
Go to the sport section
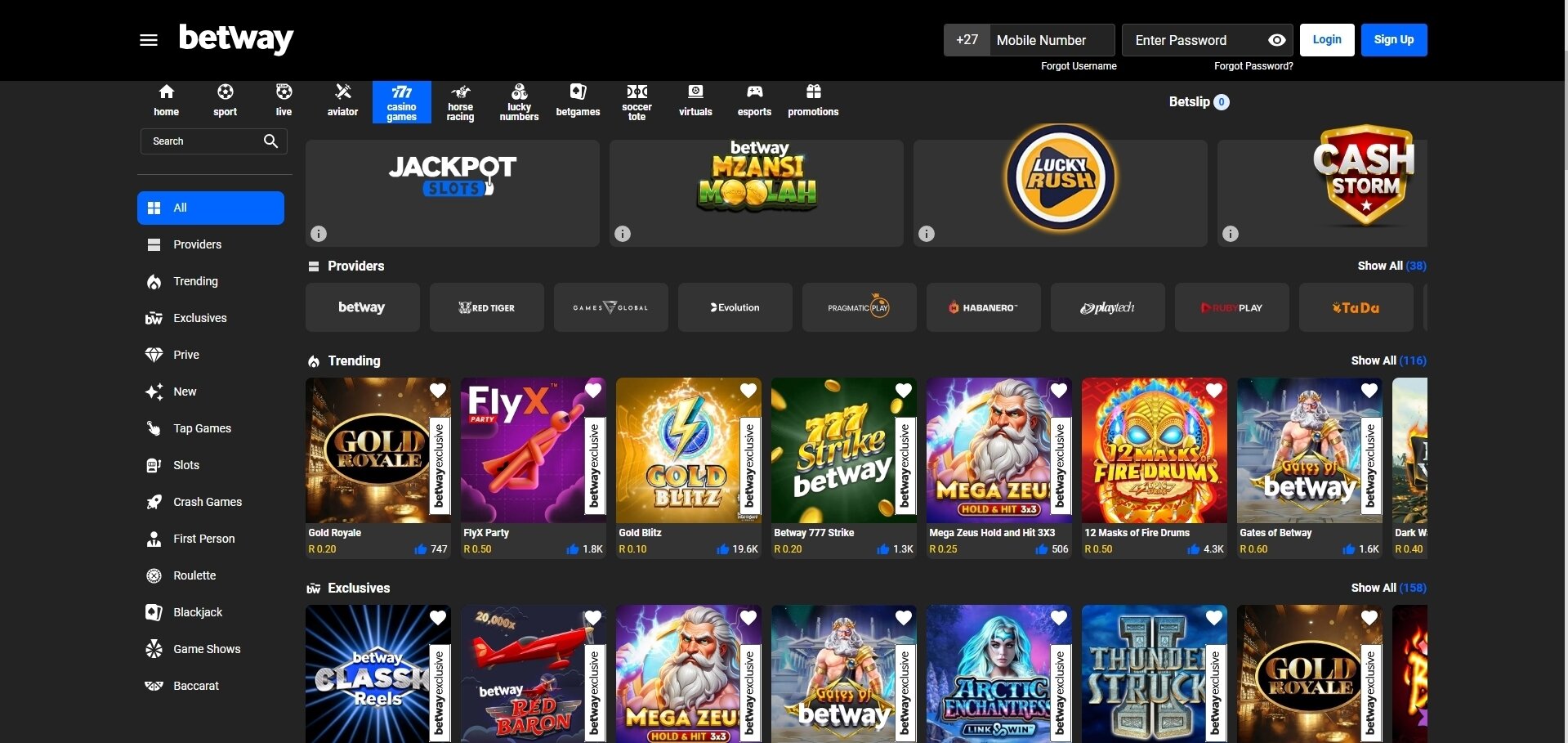[225, 101]
